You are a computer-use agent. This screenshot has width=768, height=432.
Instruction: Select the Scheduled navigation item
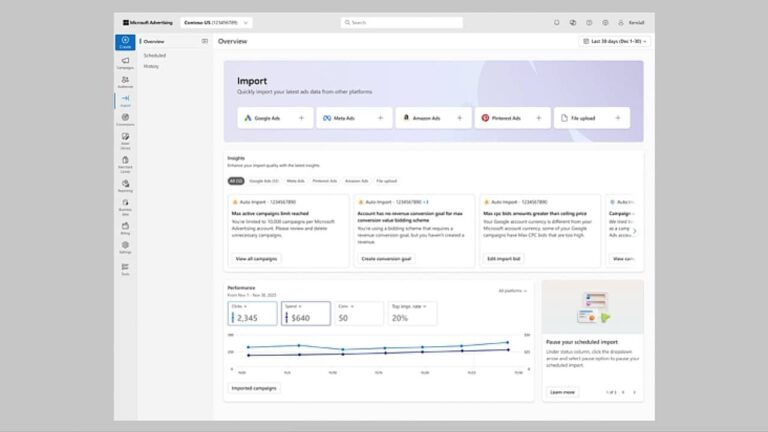[x=155, y=55]
